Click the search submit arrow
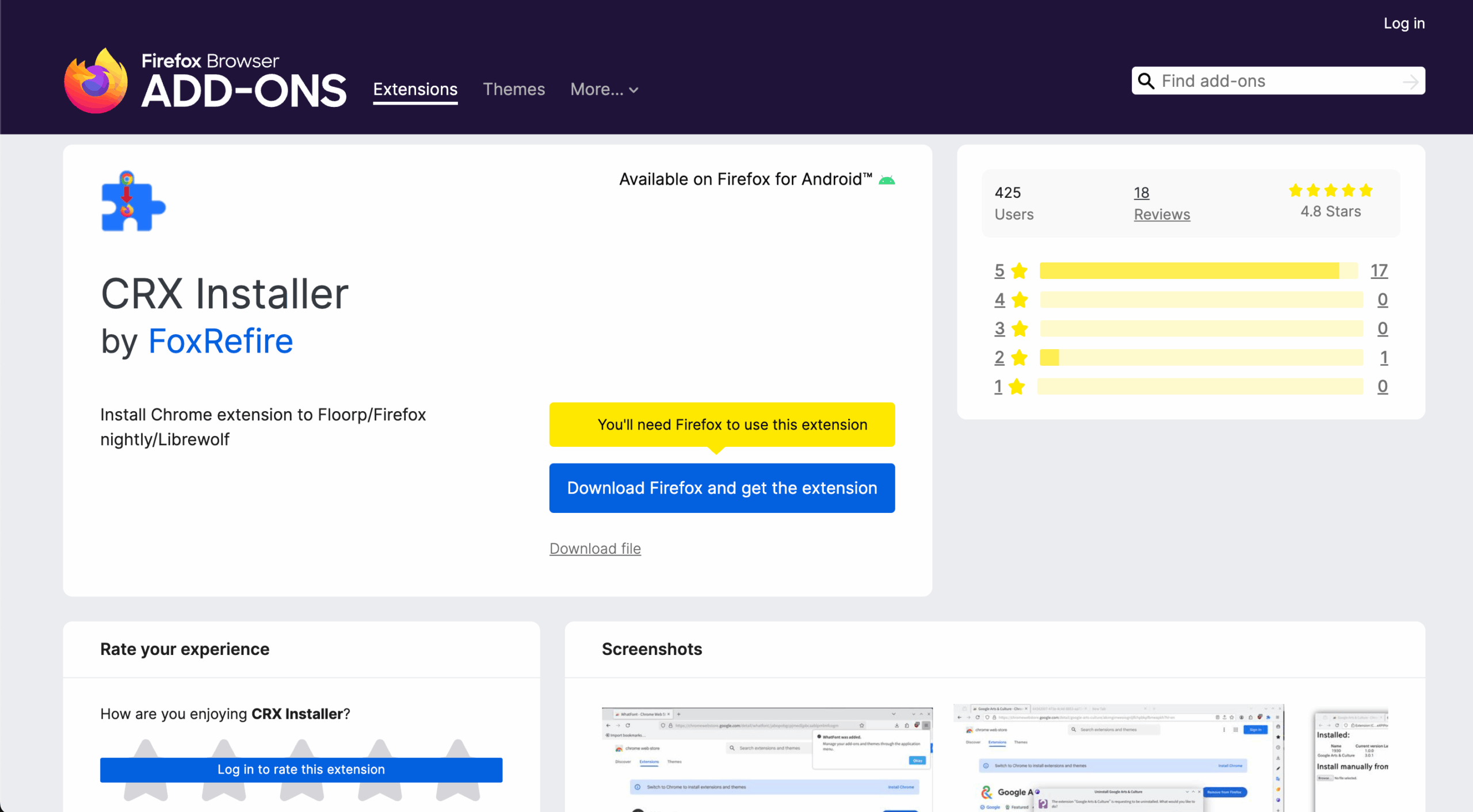Viewport: 1473px width, 812px height. coord(1410,82)
